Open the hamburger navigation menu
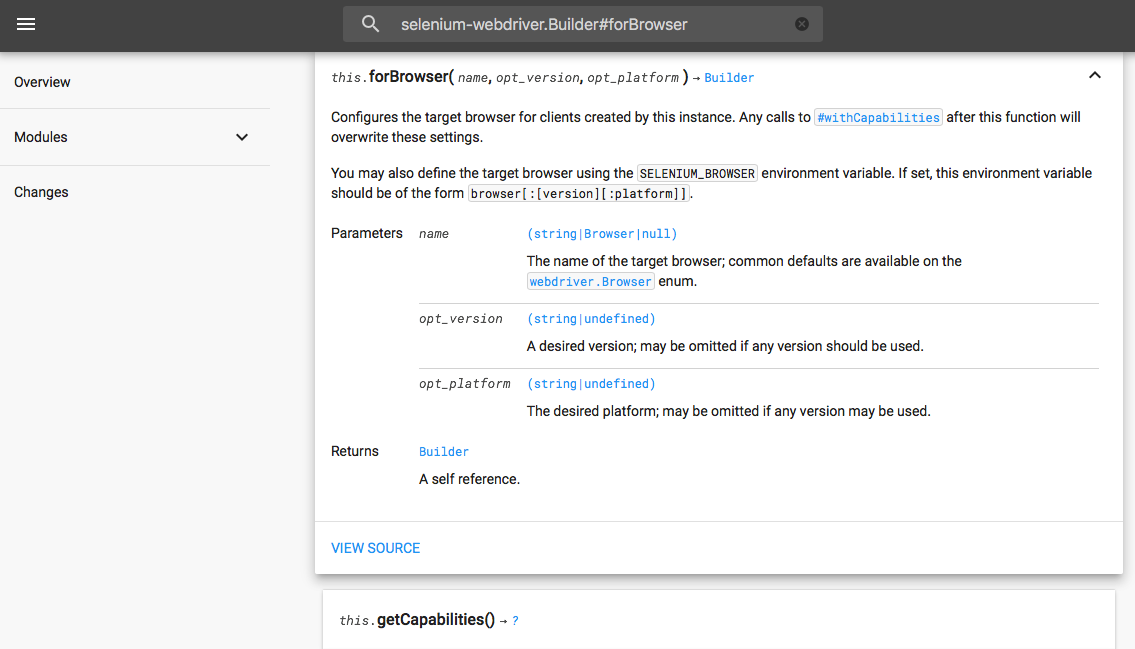The height and width of the screenshot is (649, 1135). click(26, 24)
